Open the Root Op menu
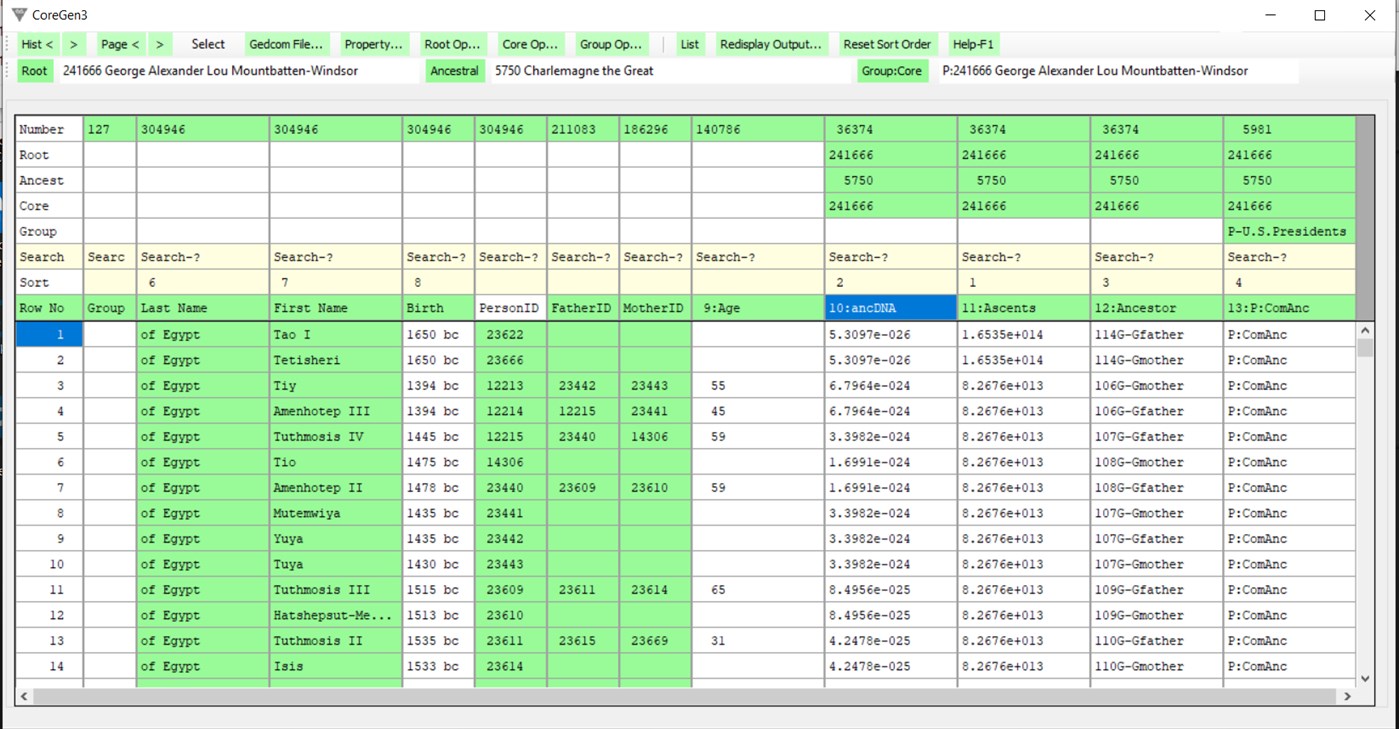The image size is (1399, 729). 452,44
